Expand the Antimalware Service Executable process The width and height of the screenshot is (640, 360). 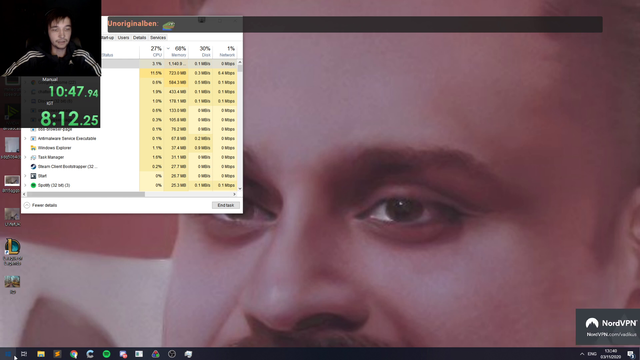(x=25, y=138)
